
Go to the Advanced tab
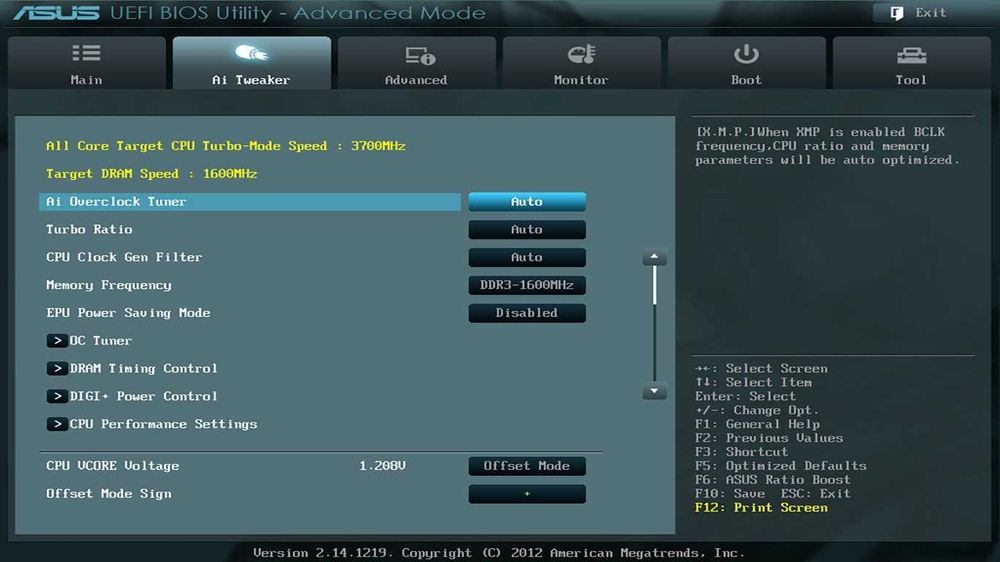point(416,63)
